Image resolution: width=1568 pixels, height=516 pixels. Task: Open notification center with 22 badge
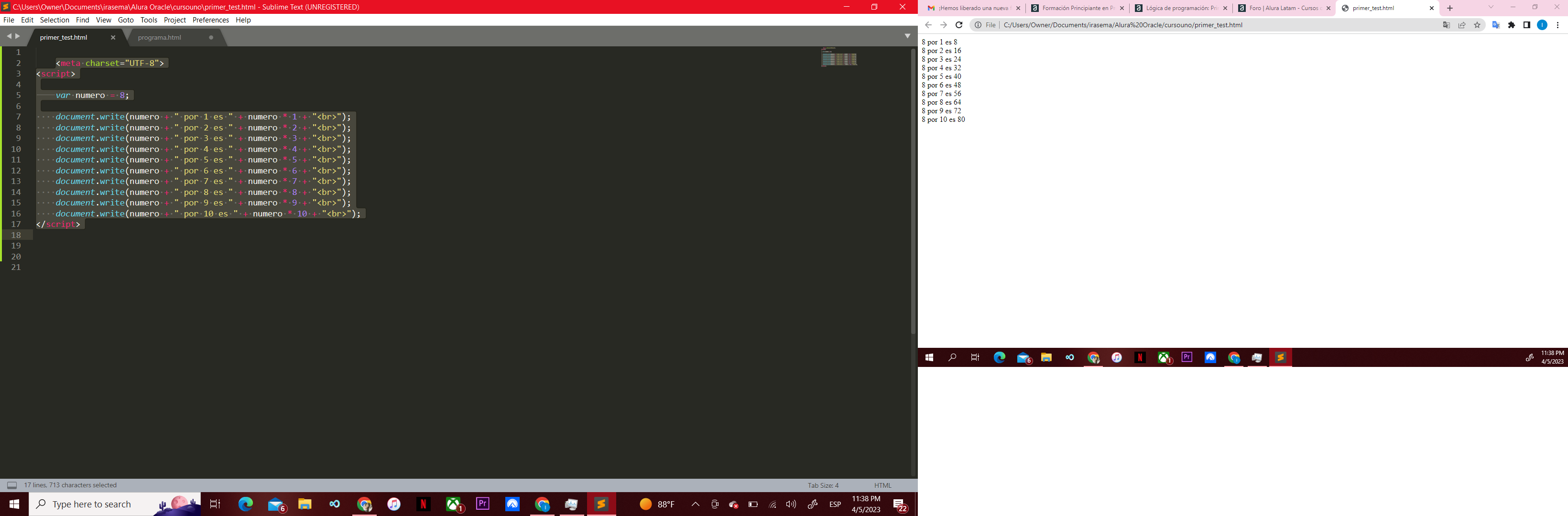(x=900, y=505)
